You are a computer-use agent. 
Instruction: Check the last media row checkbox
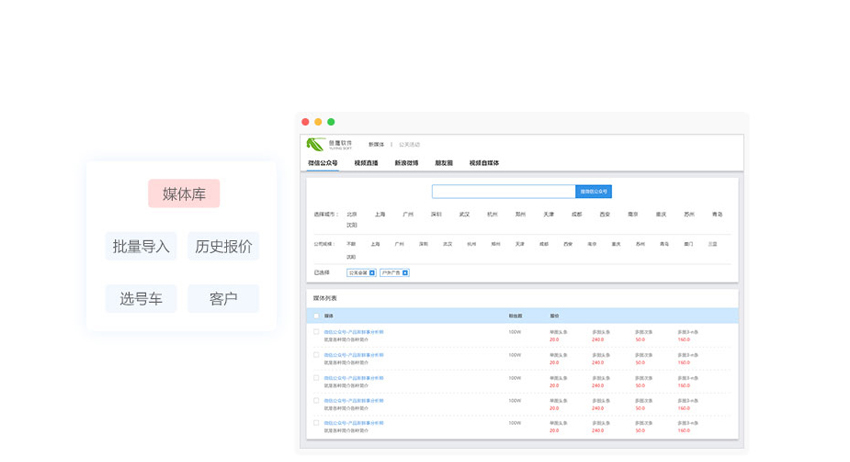[x=317, y=423]
